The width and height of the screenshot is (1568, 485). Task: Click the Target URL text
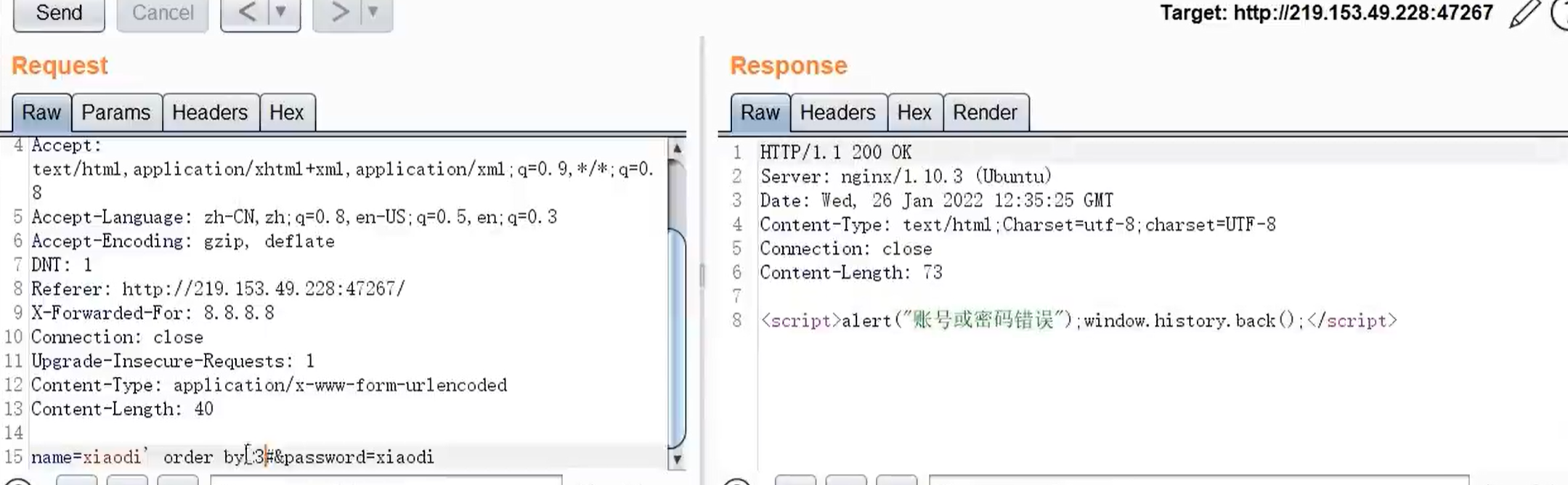(1326, 13)
